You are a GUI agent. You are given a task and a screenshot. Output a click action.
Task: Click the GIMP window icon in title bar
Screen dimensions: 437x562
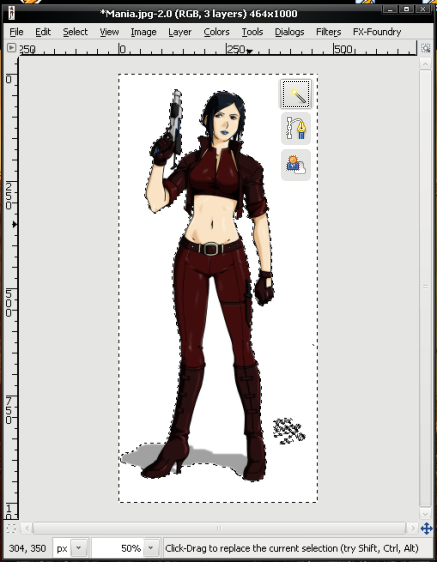11,14
